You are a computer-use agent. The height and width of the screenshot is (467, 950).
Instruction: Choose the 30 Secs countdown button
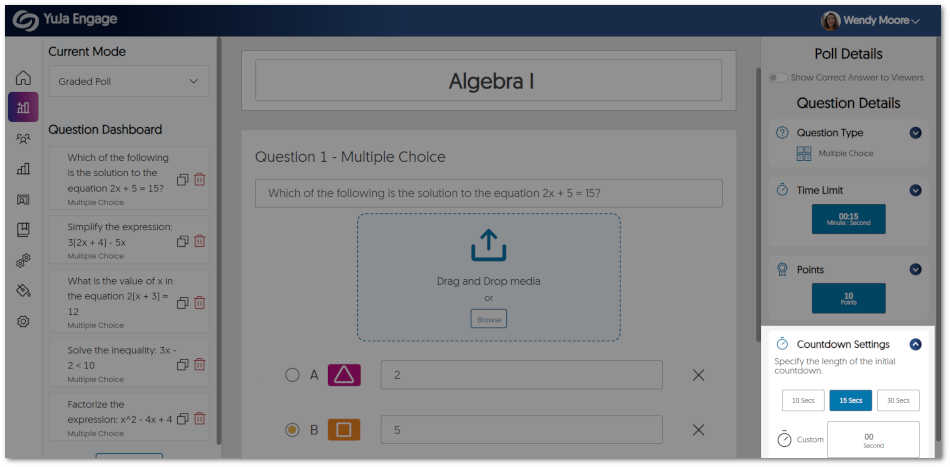point(897,400)
